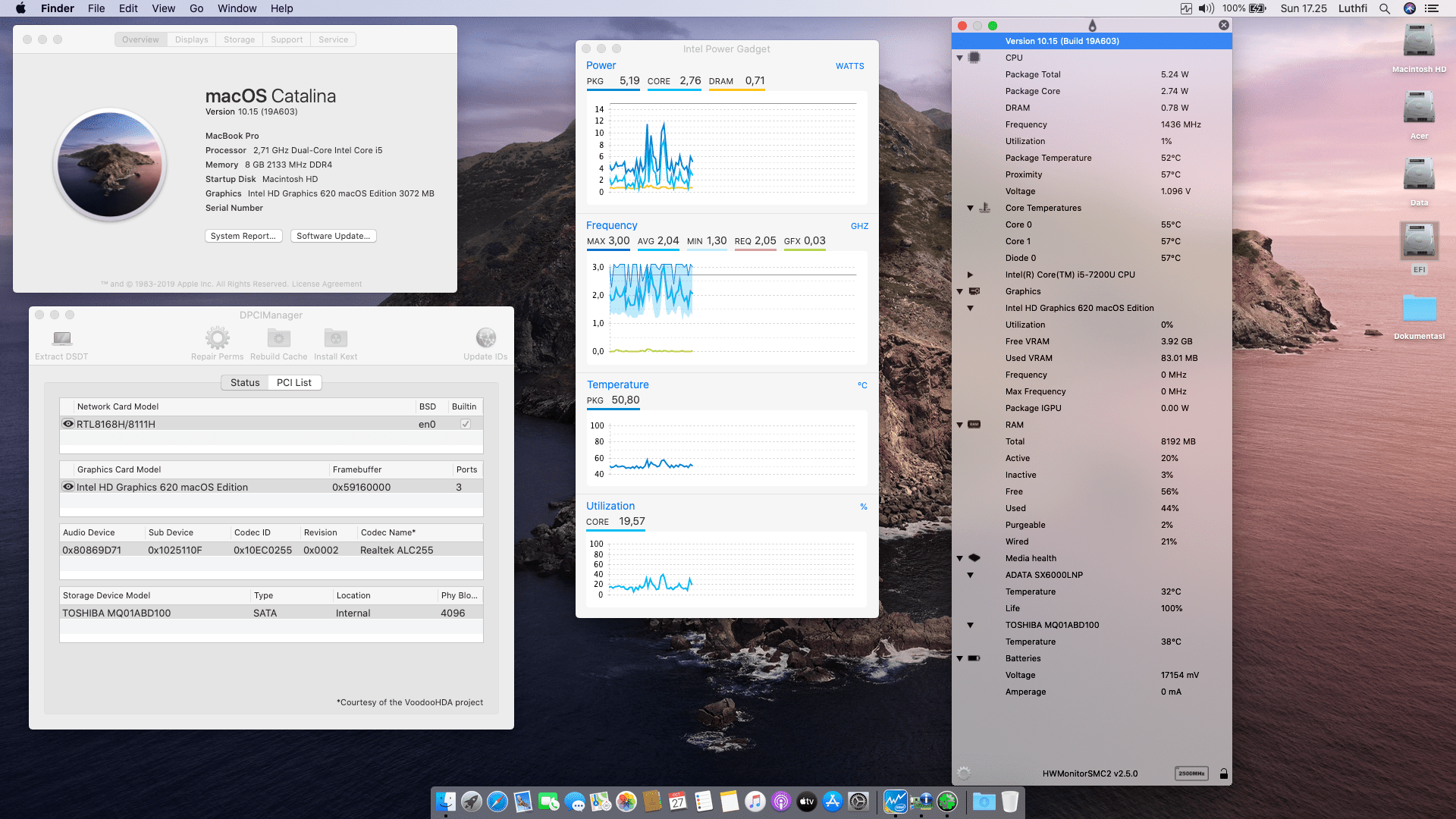
Task: Toggle the eye beside Intel HD Graphics 620
Action: click(68, 486)
